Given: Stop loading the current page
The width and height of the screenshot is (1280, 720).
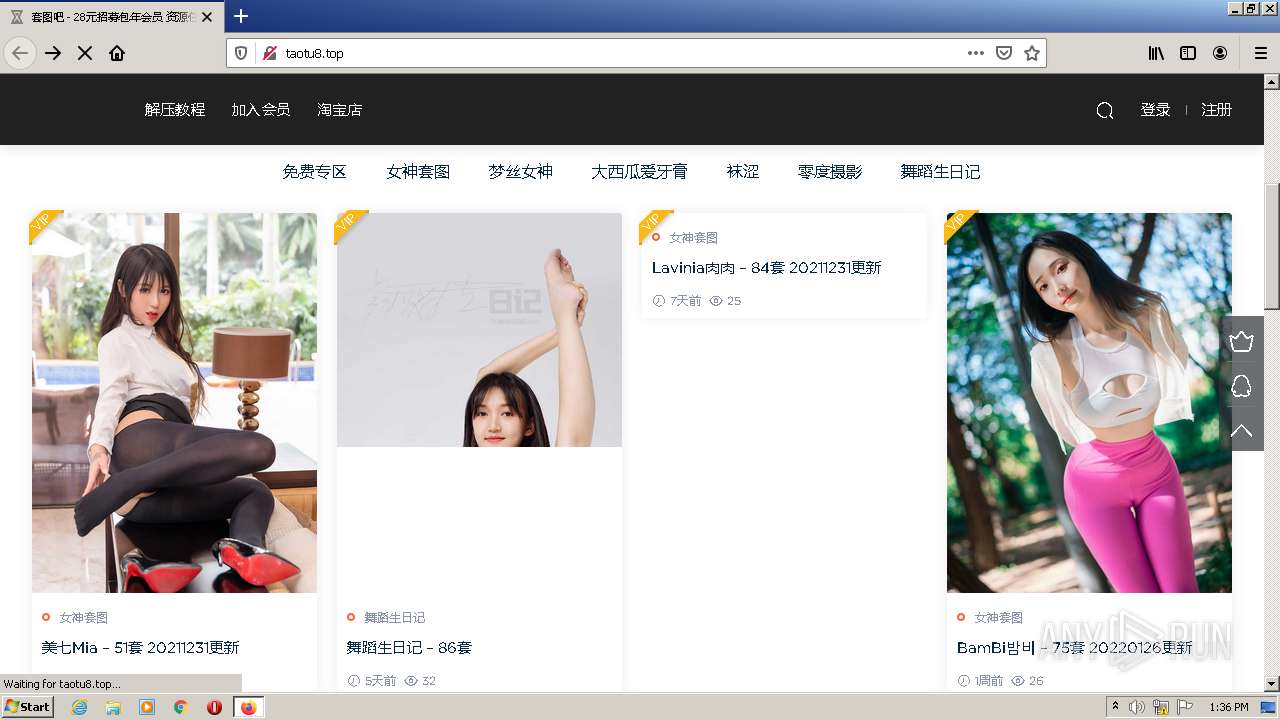Looking at the screenshot, I should [x=85, y=53].
